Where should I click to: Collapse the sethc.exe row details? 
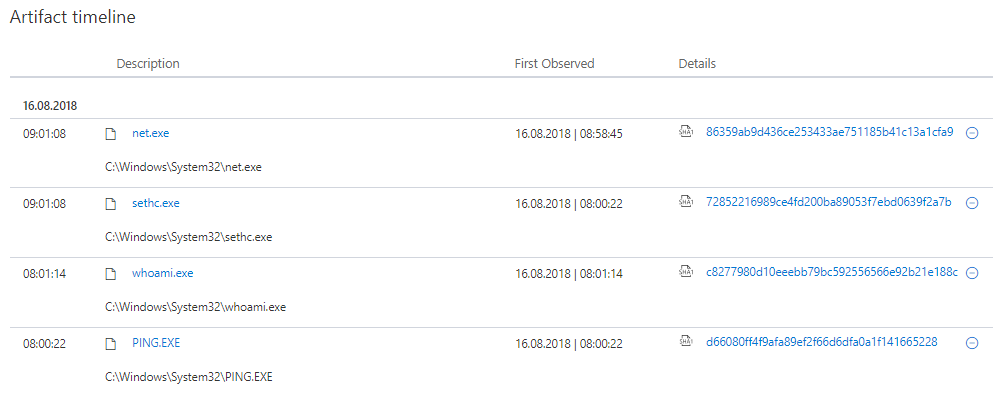(x=971, y=203)
